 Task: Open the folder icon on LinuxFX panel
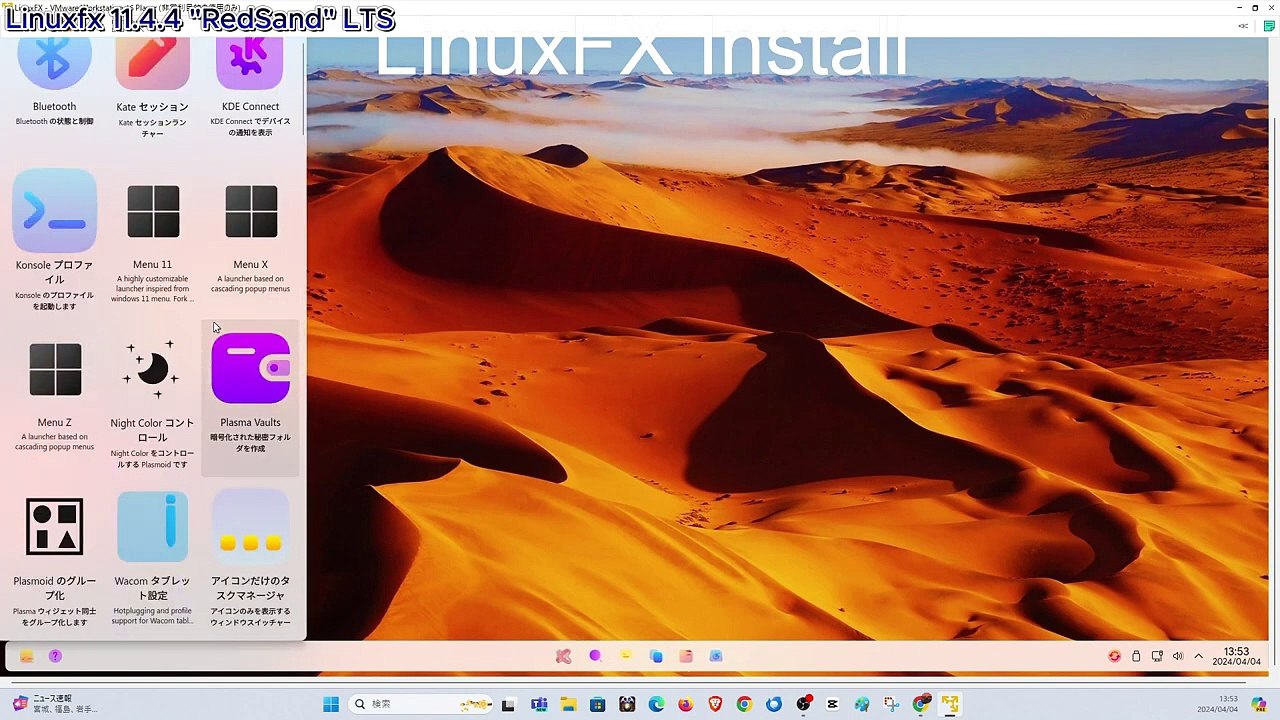point(26,656)
